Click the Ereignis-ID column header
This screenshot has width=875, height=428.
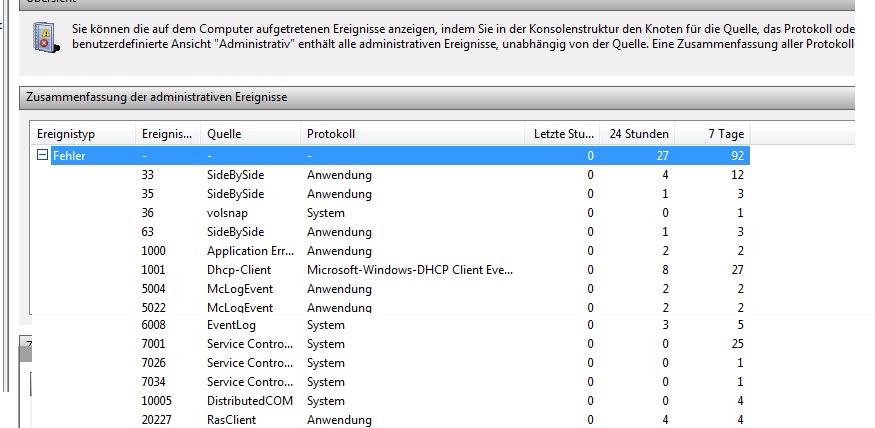(x=167, y=133)
